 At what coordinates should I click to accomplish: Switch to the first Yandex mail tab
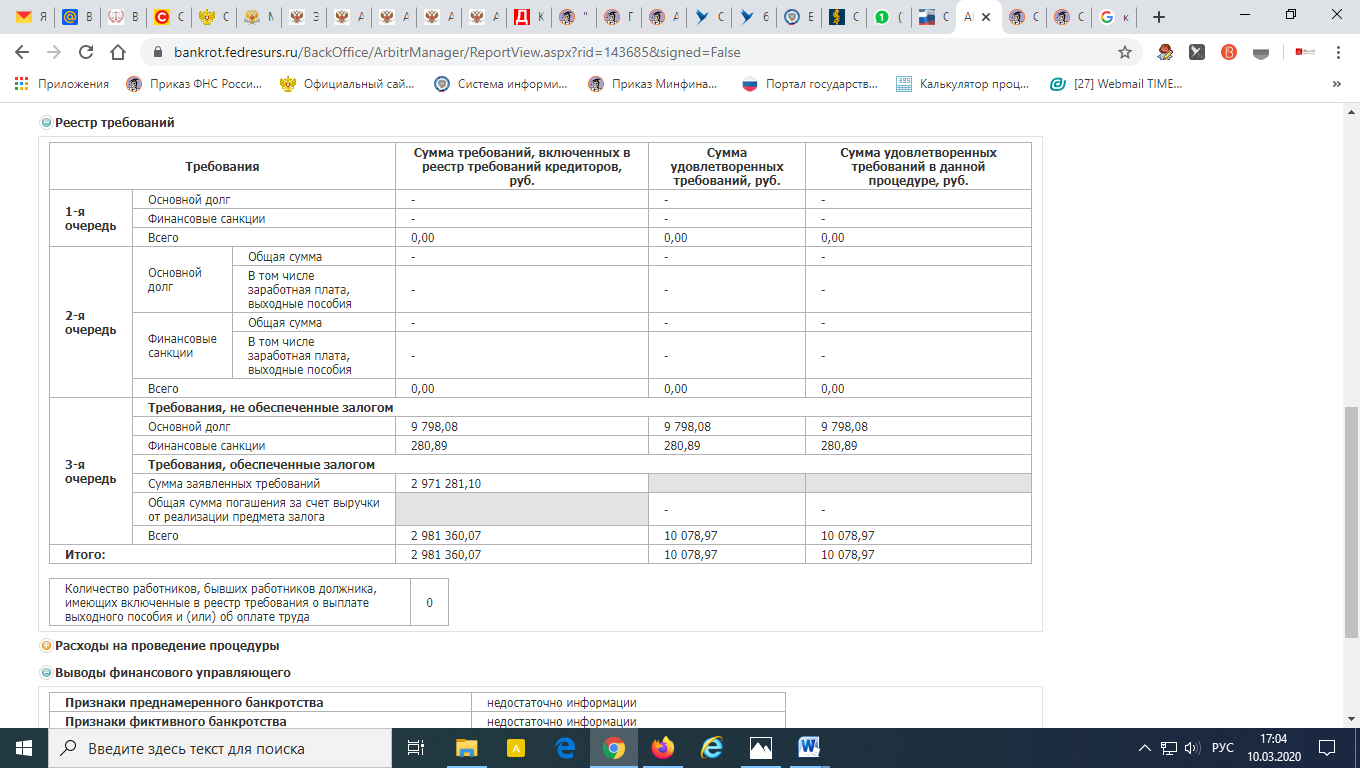tap(28, 17)
